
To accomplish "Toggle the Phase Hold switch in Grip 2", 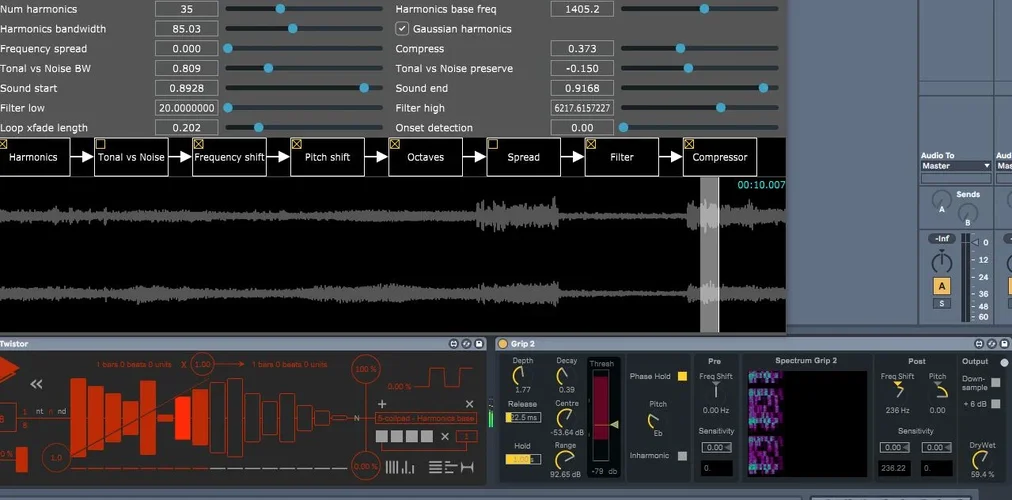I will tap(682, 377).
